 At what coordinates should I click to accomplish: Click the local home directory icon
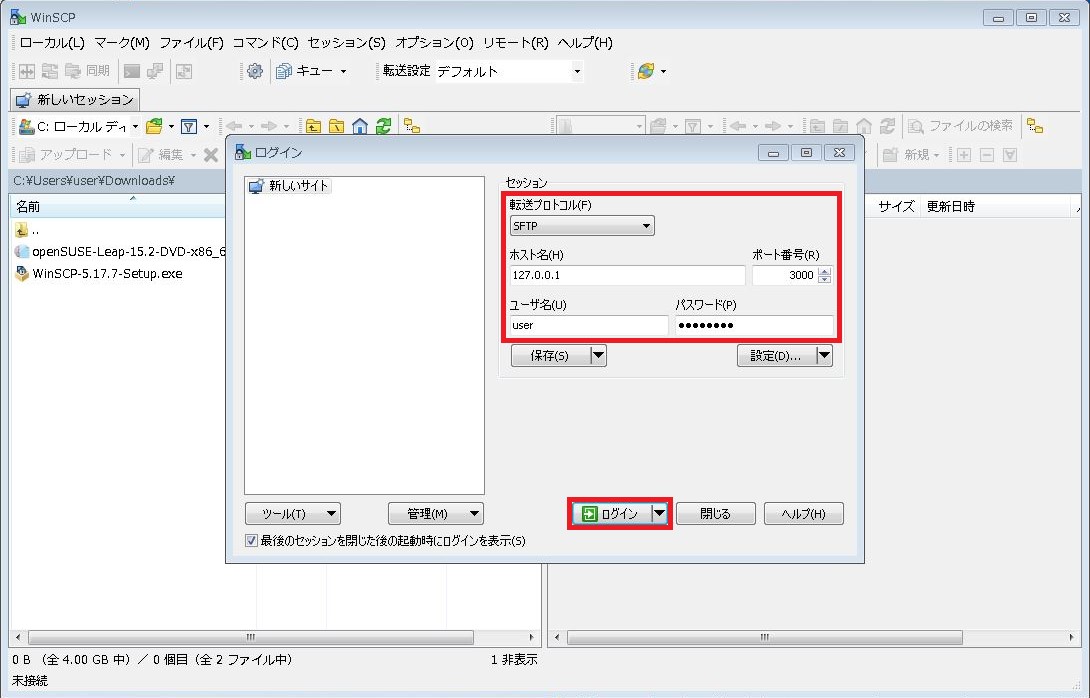[x=360, y=126]
